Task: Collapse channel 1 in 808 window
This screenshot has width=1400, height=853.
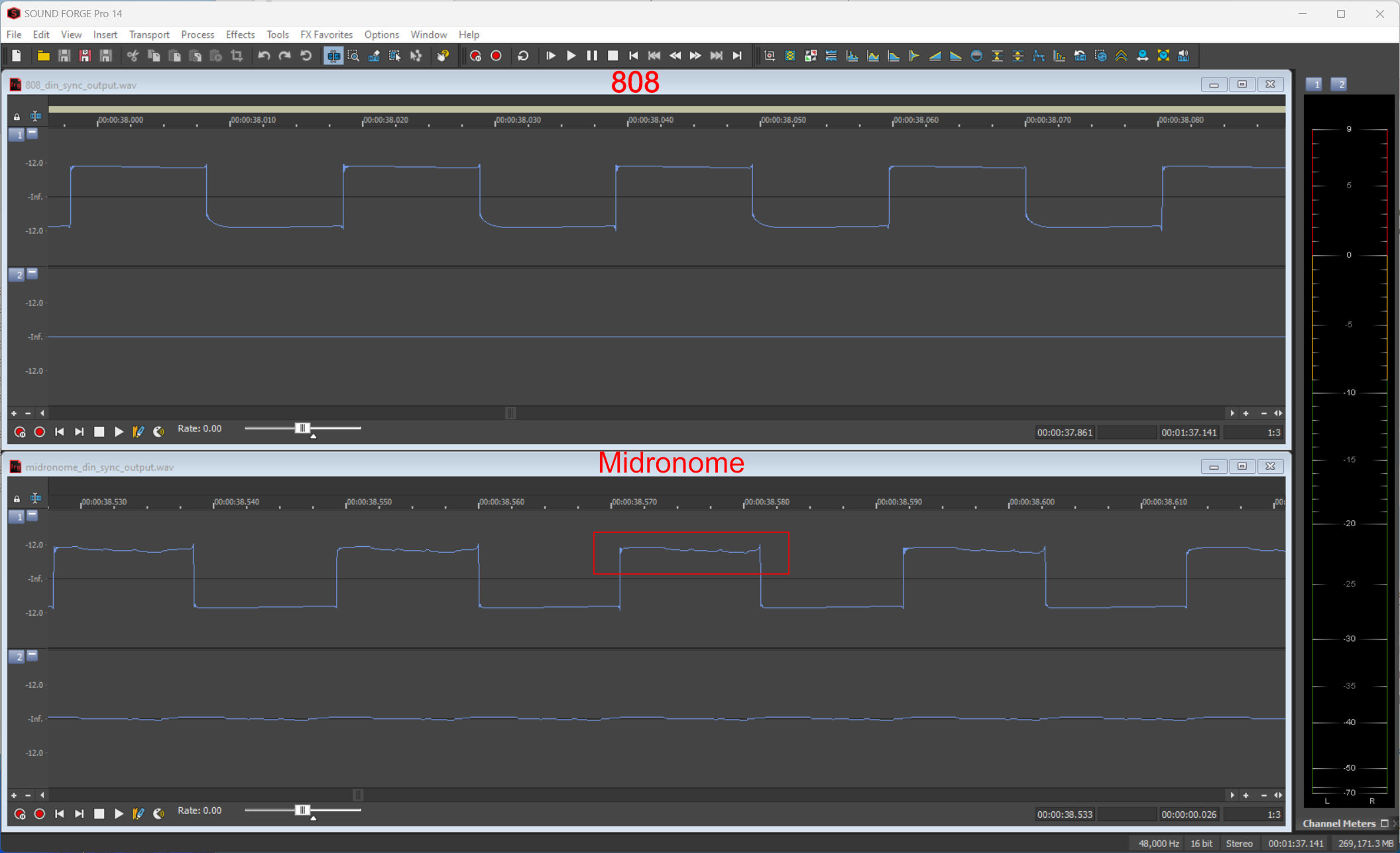Action: tap(32, 134)
